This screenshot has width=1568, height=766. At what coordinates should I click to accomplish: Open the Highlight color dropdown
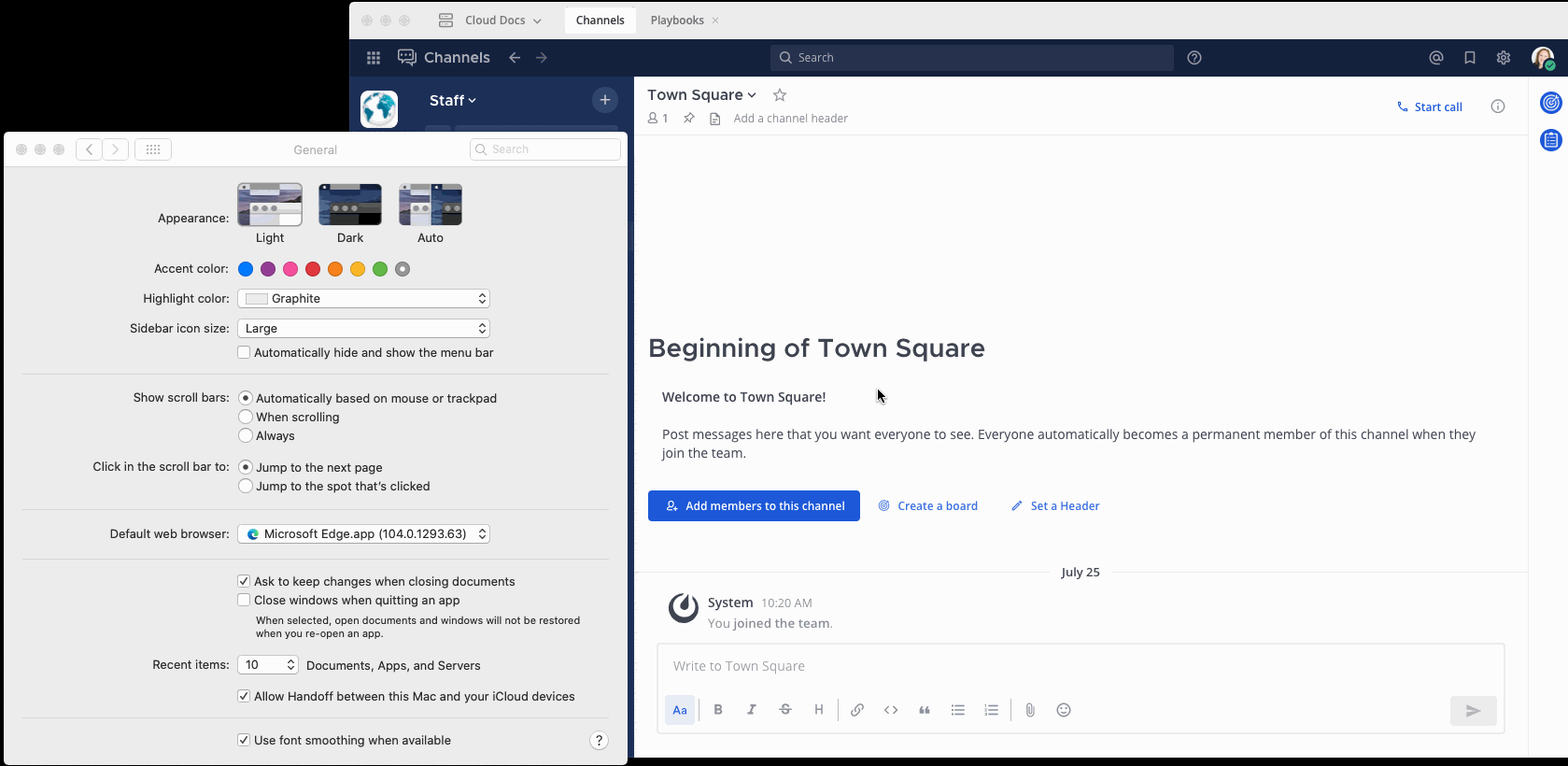(x=363, y=299)
